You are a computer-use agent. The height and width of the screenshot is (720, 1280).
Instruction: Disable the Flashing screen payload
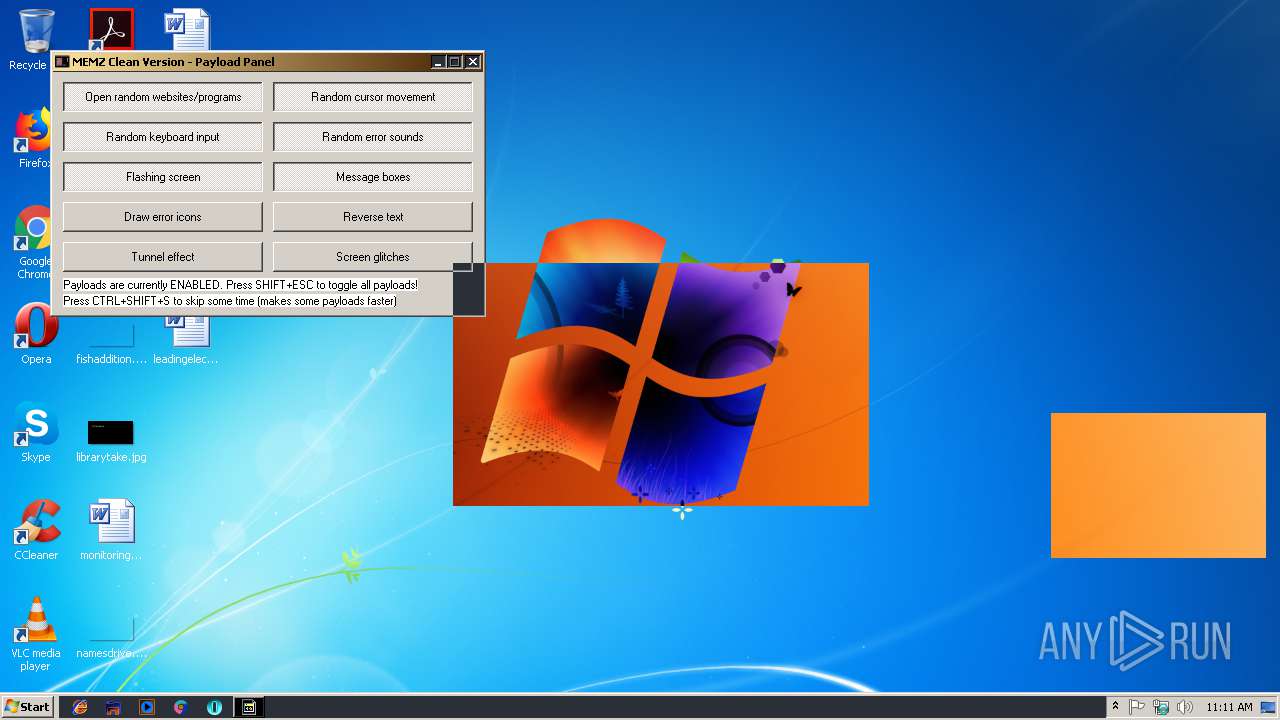(x=163, y=177)
